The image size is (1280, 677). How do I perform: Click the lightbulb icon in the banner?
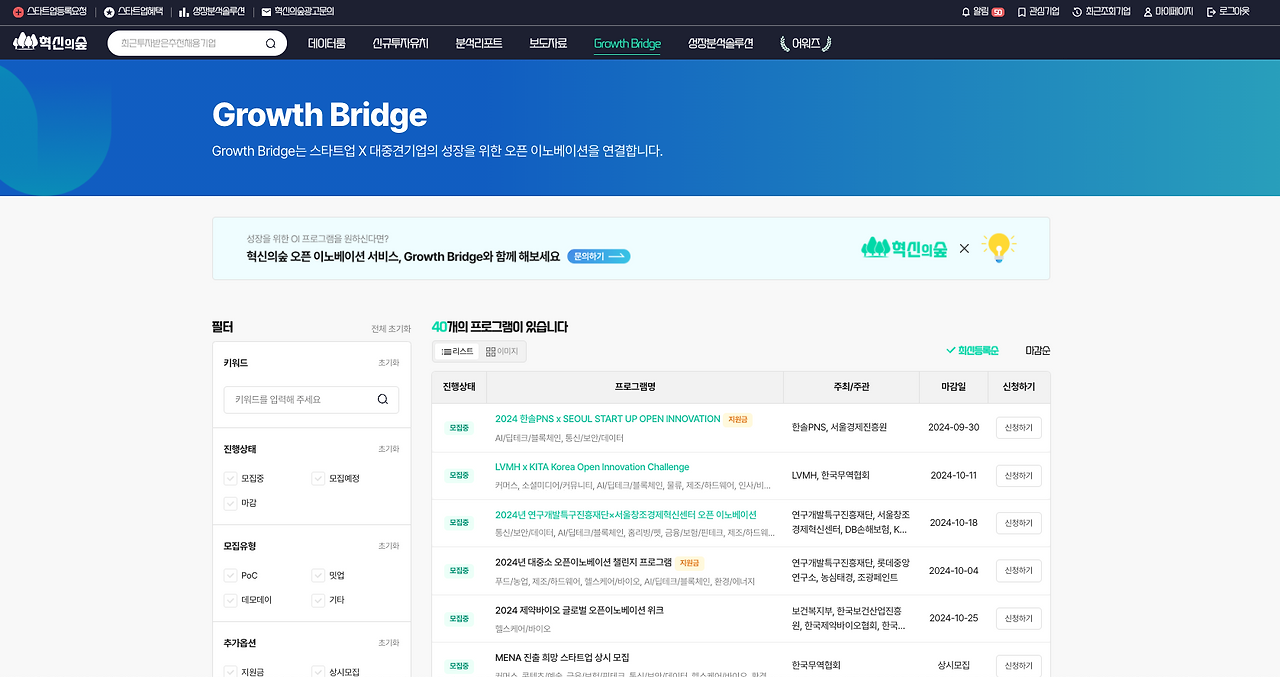point(998,247)
